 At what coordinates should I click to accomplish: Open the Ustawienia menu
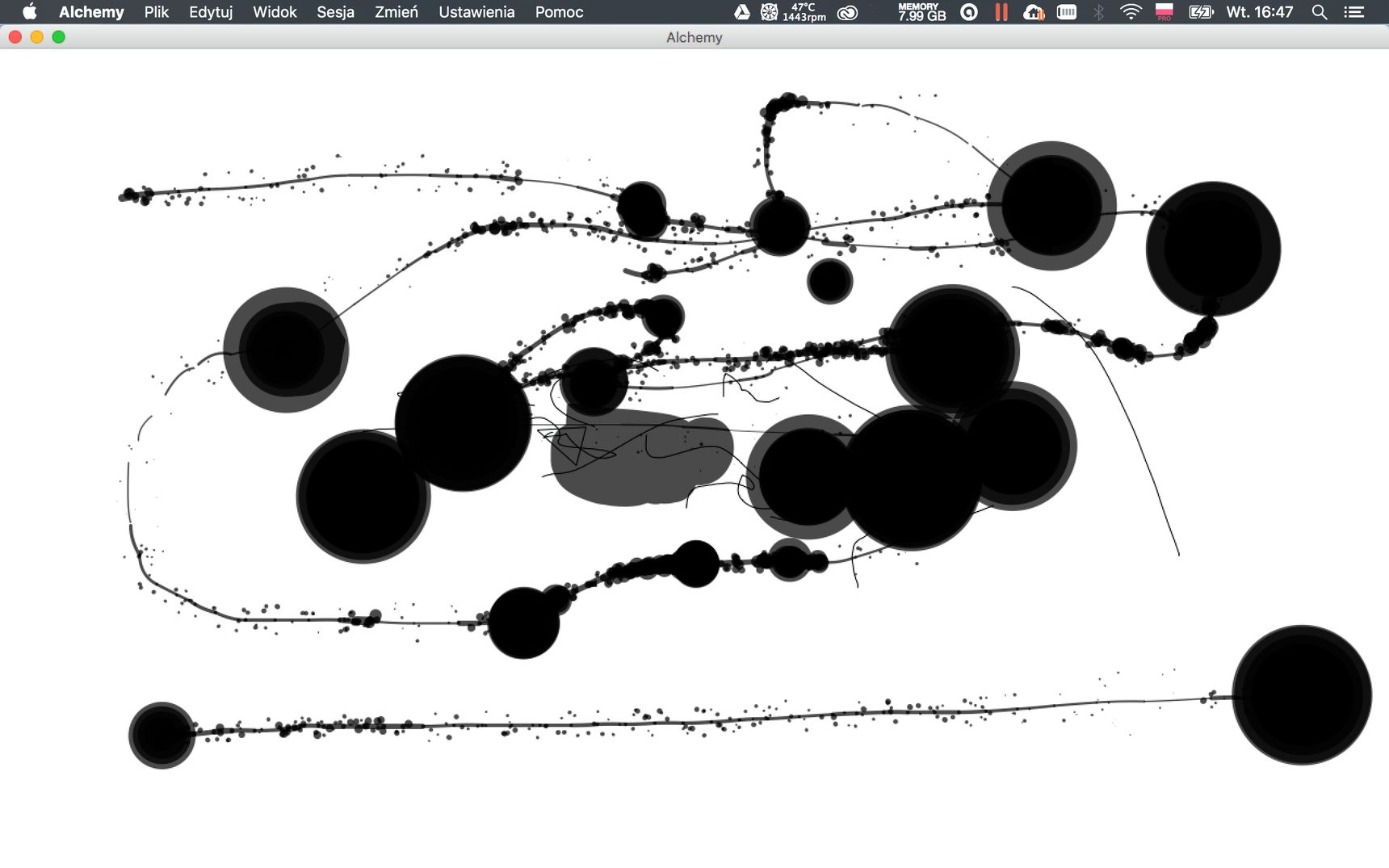[476, 11]
